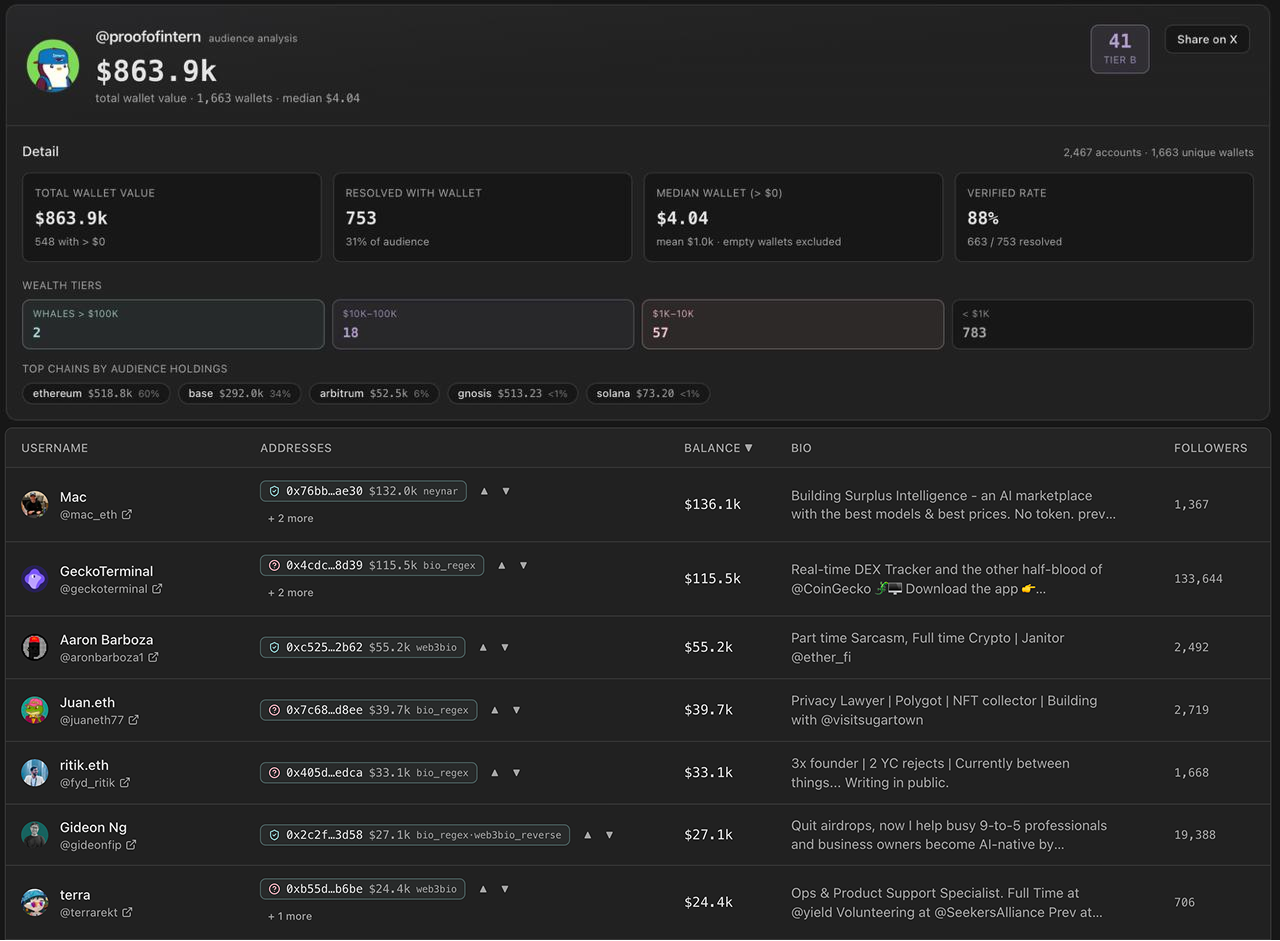Screen dimensions: 1280x941
Task: Click the down arrow in Juan.eth's address row
Action: (517, 710)
